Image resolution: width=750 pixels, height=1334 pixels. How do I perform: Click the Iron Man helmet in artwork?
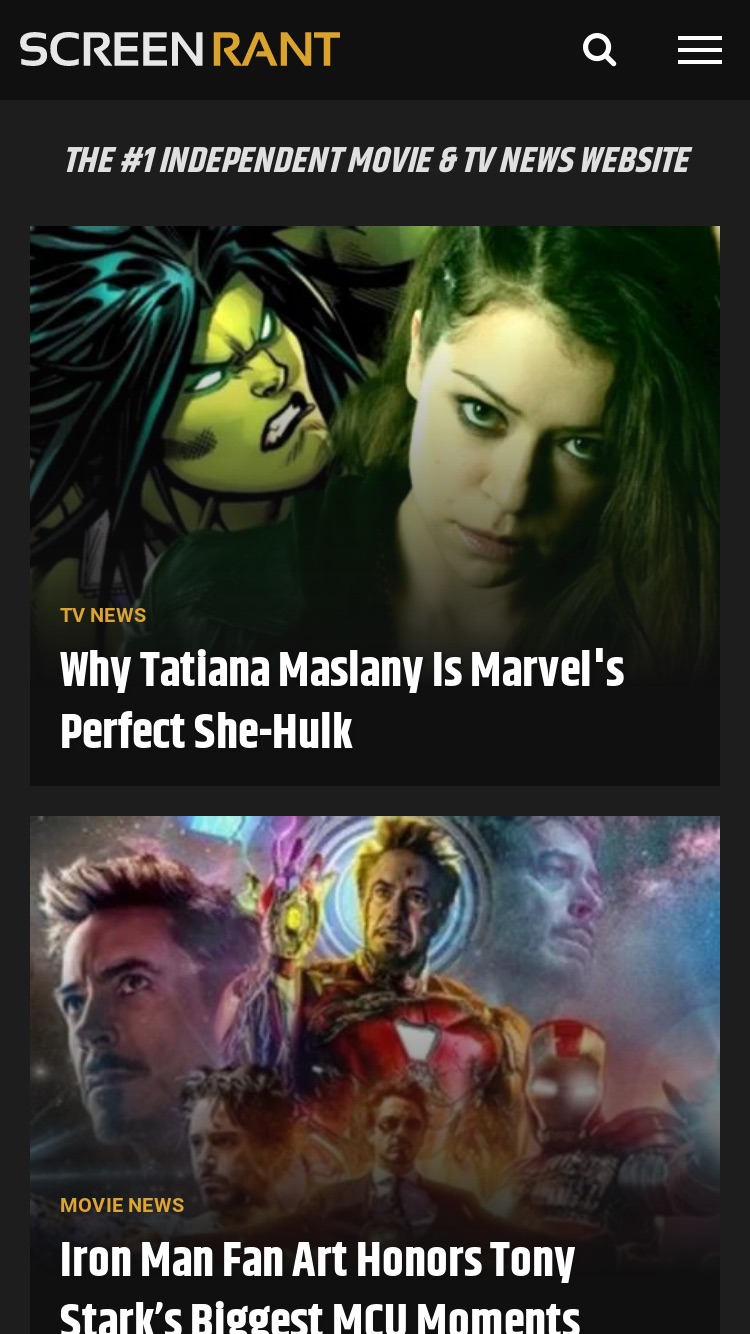(575, 1090)
